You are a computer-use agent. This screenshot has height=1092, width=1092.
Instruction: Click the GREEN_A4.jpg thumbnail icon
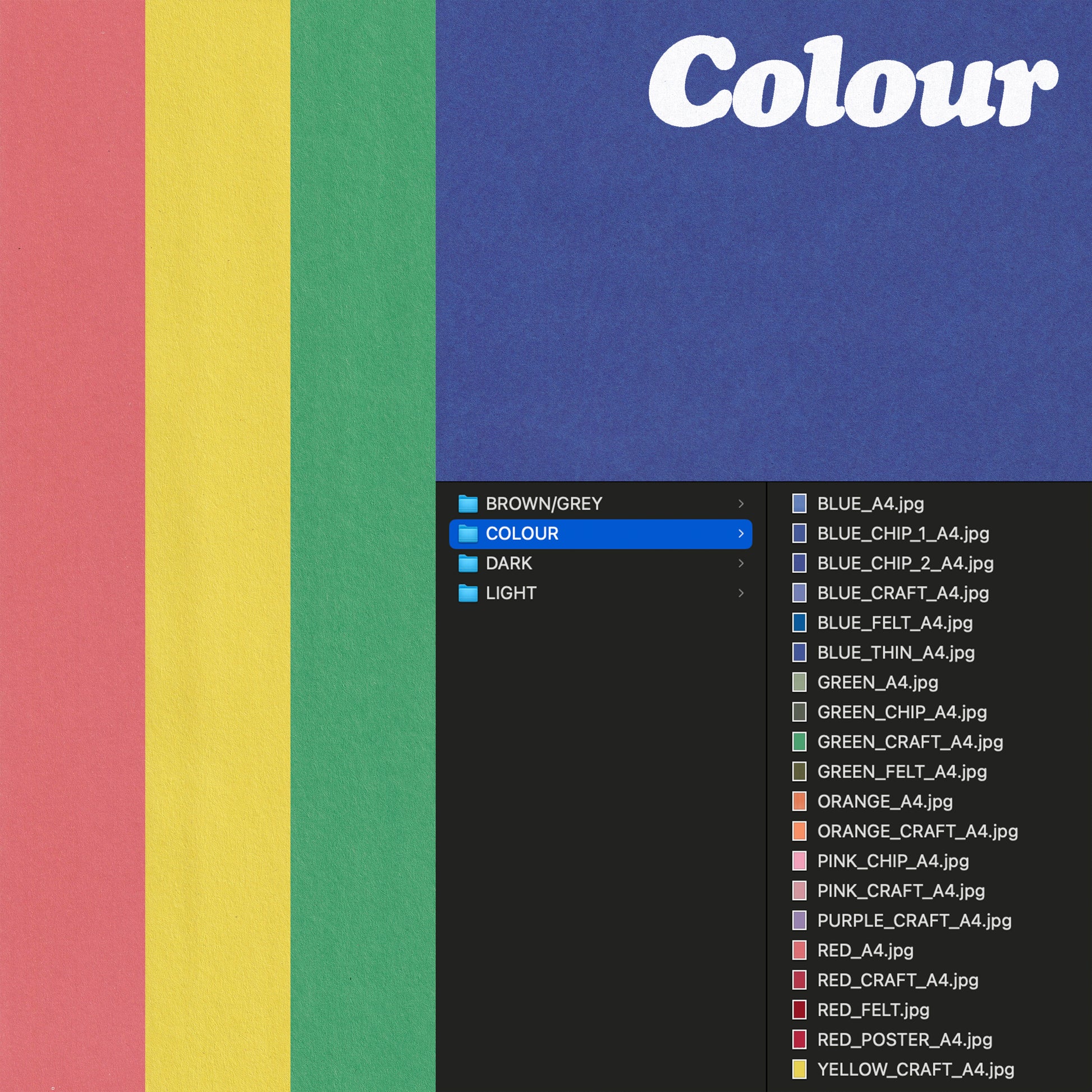coord(799,682)
